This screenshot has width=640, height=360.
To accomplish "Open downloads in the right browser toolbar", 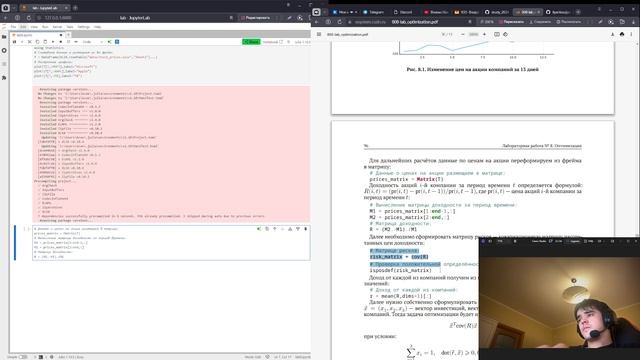I will click(x=633, y=22).
